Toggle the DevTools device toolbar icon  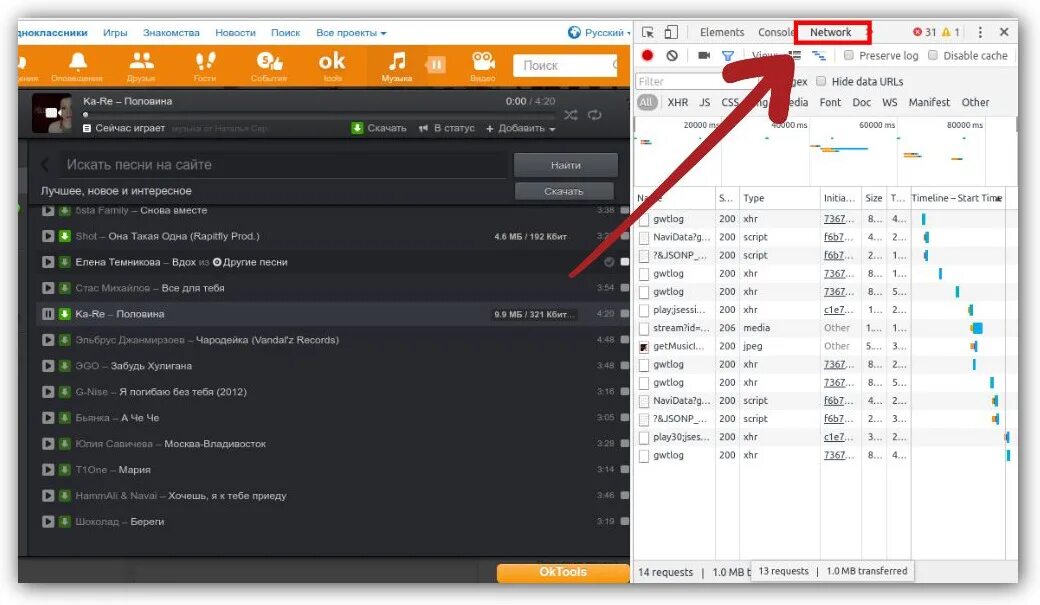(x=671, y=33)
